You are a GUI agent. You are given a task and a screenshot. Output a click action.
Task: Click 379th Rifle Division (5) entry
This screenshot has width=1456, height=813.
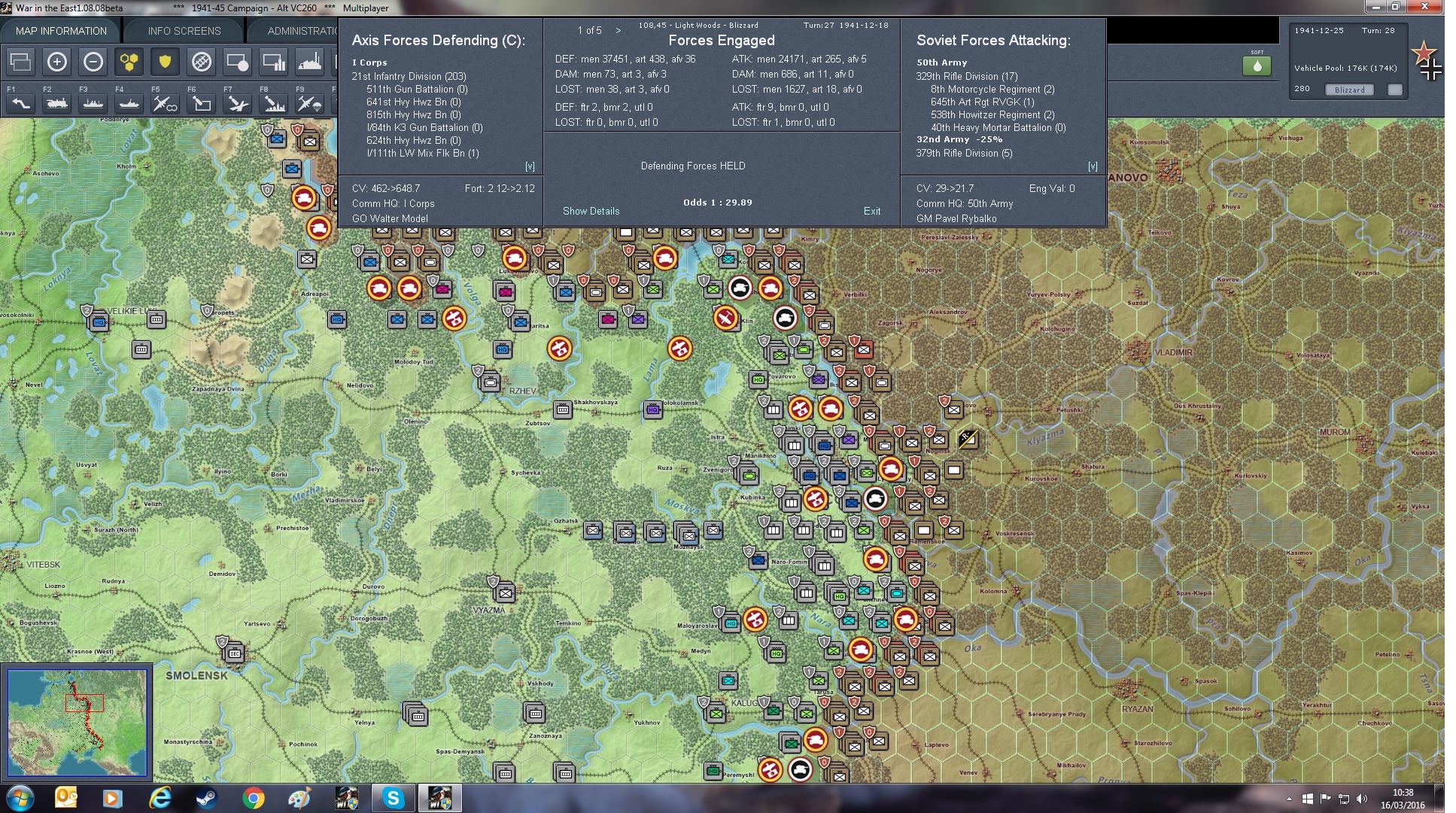(x=964, y=153)
